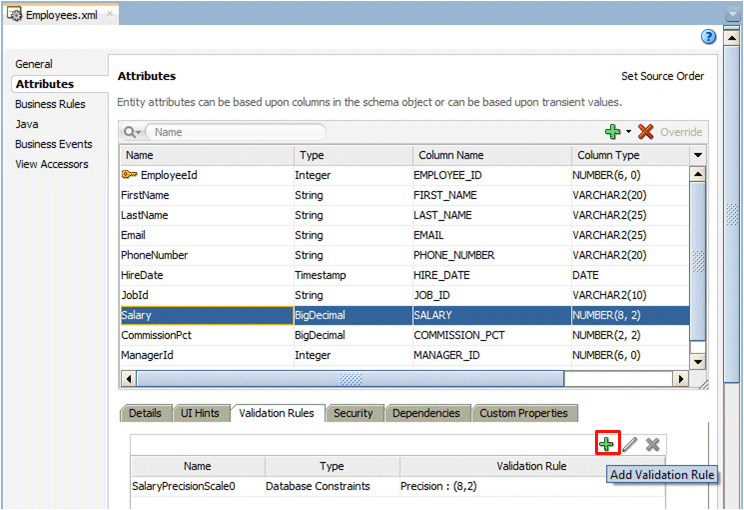The width and height of the screenshot is (744, 510).
Task: Switch to the UI Hints tab
Action: [200, 413]
